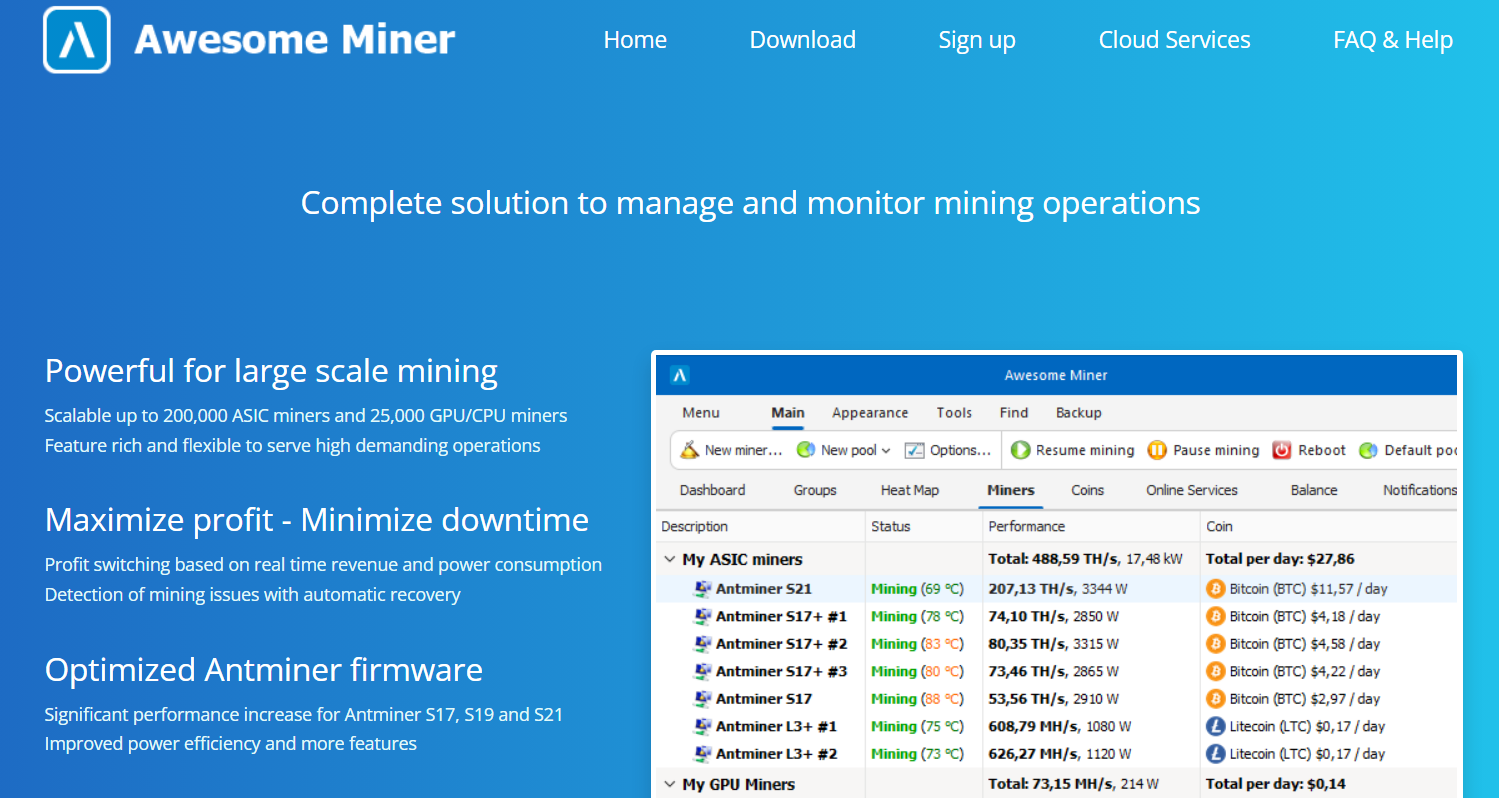The height and width of the screenshot is (798, 1499).
Task: Select the Main ribbon tab
Action: pyautogui.click(x=788, y=412)
